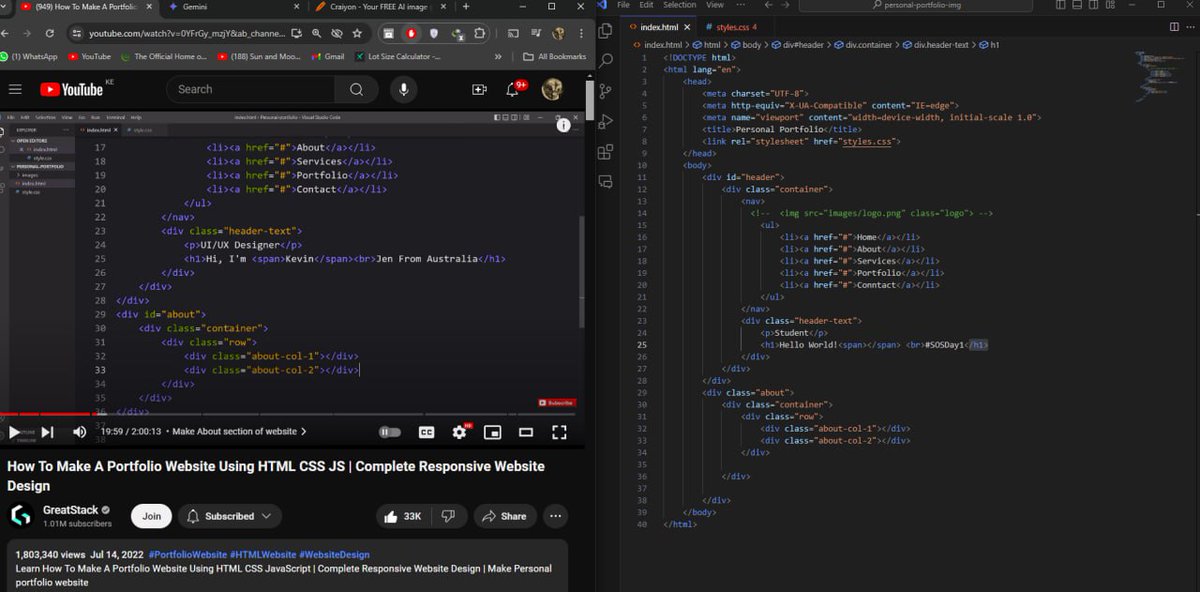Open YouTube notifications bell
The image size is (1200, 592).
(513, 90)
